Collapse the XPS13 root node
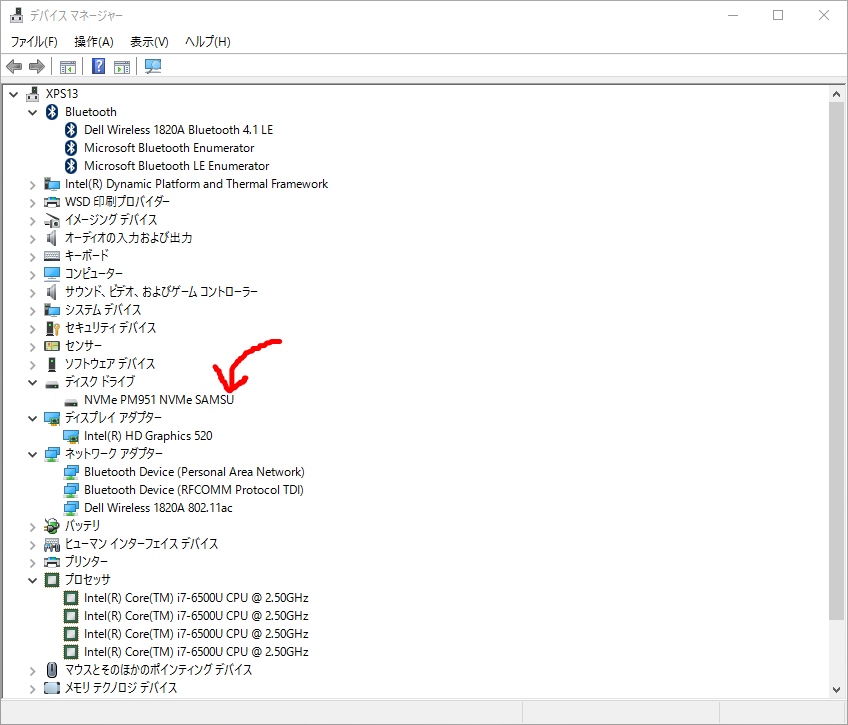Viewport: 848px width, 725px height. (14, 94)
